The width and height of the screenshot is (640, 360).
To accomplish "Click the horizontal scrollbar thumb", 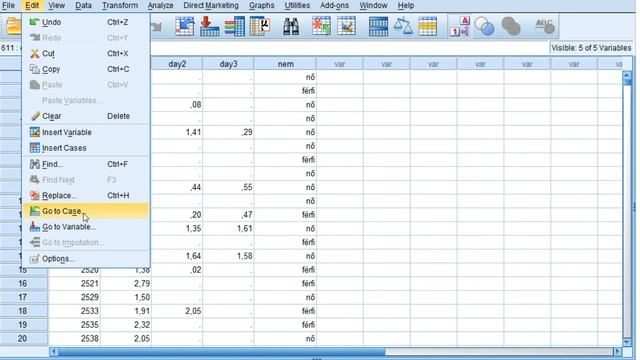I will pos(222,351).
